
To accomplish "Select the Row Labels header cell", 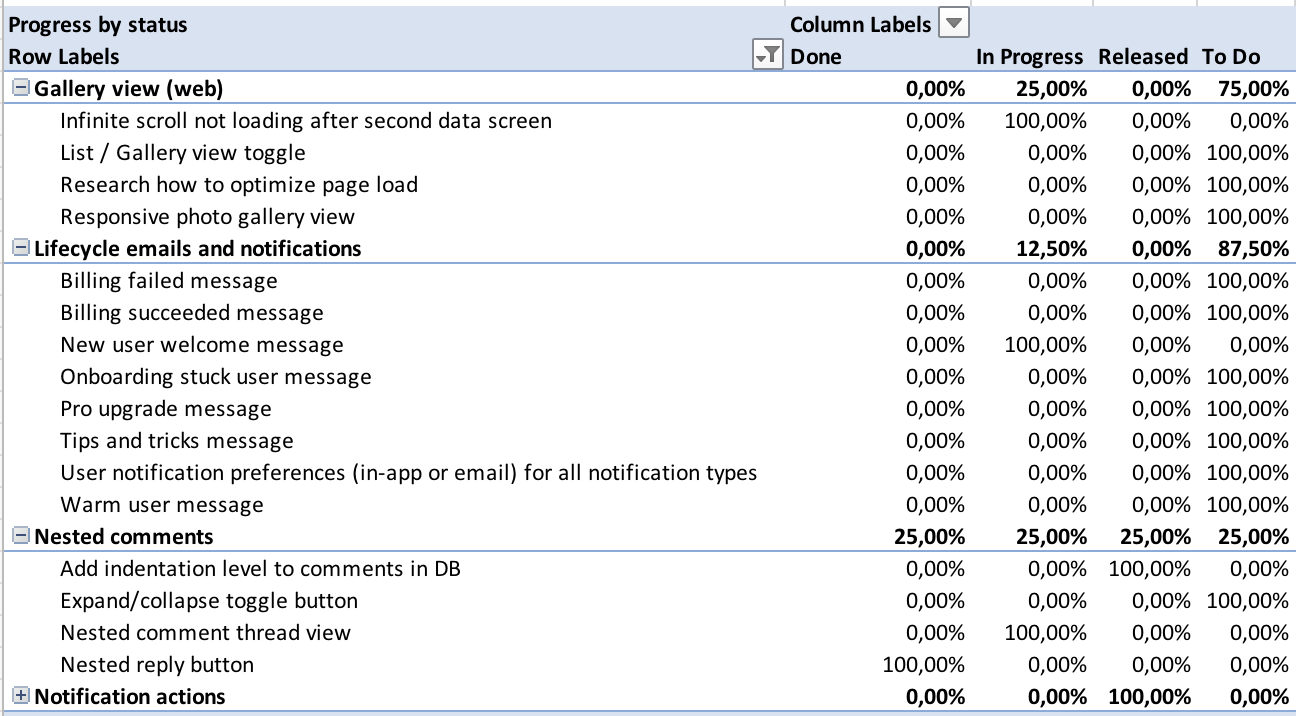I will coord(64,57).
